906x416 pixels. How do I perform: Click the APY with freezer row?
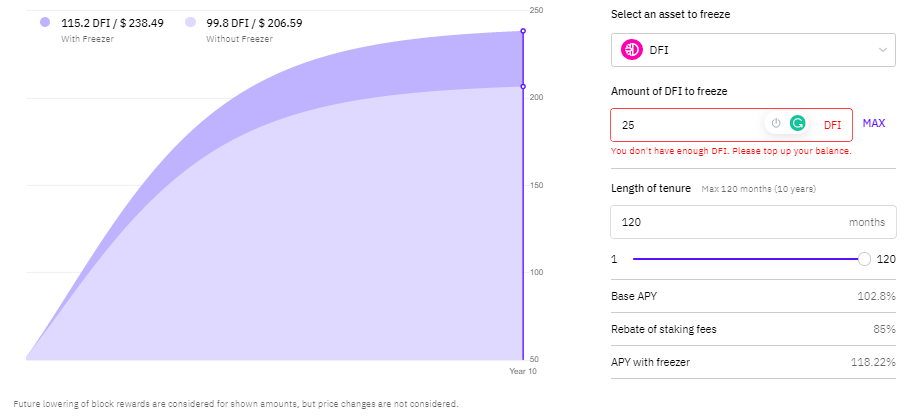pos(753,362)
